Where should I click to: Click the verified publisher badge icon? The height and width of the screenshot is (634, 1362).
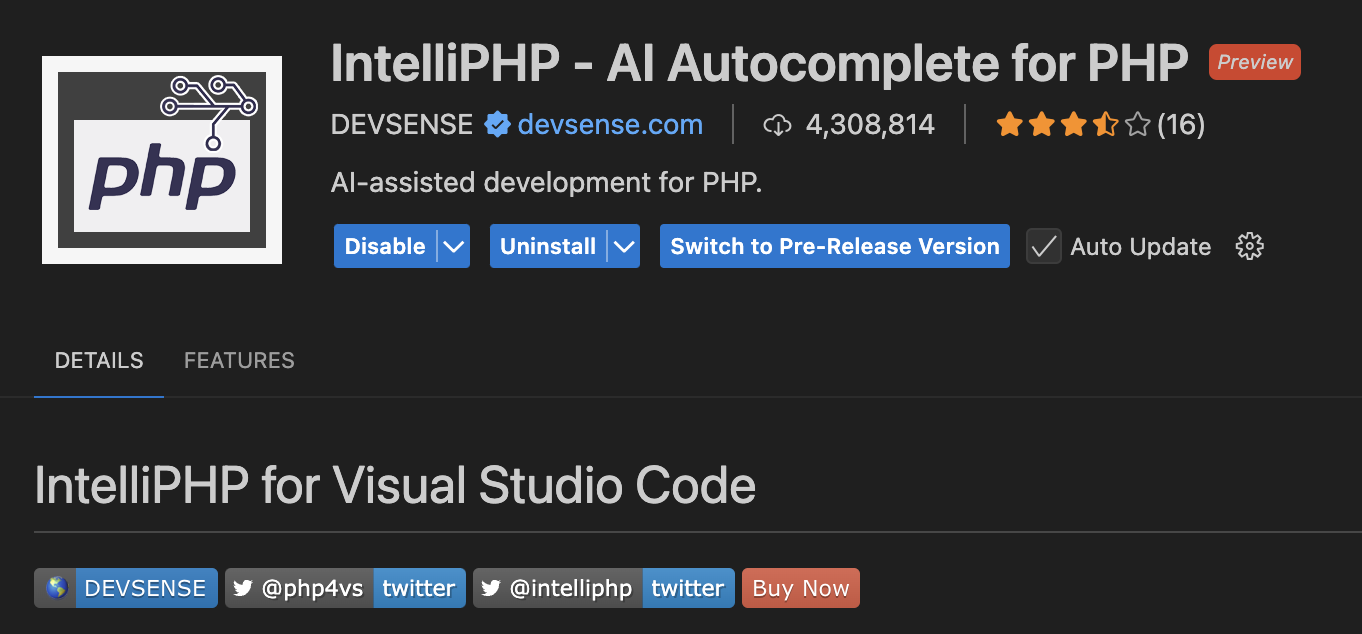pyautogui.click(x=496, y=125)
